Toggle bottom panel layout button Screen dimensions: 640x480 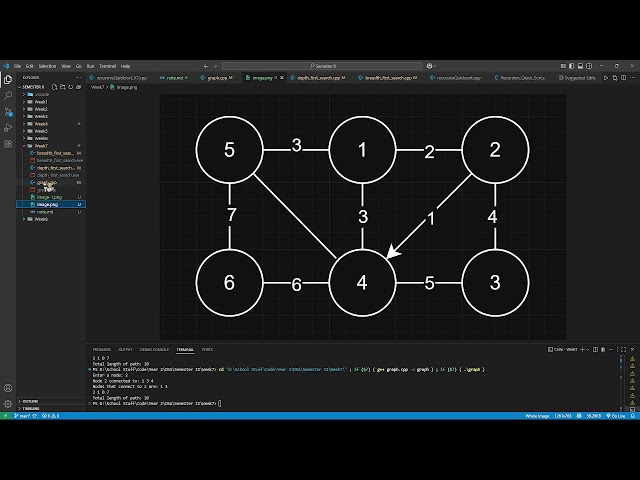(580, 66)
